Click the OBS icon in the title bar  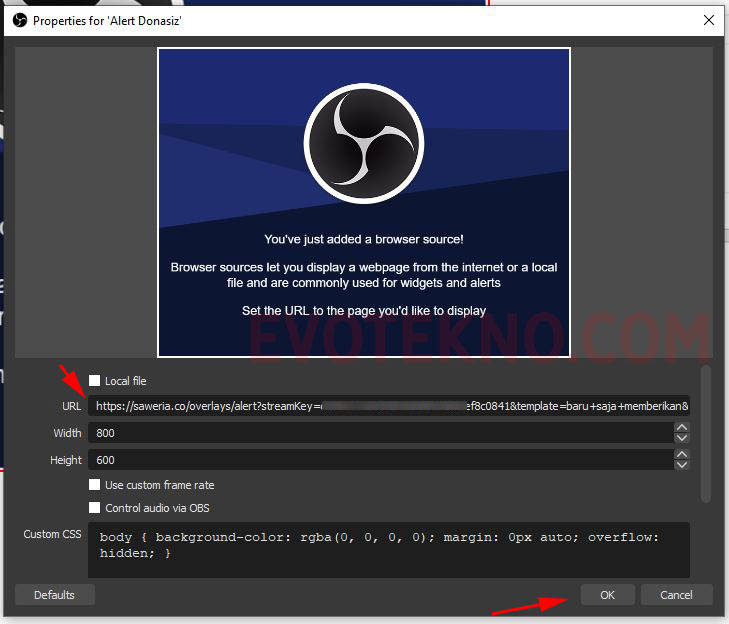[18, 20]
